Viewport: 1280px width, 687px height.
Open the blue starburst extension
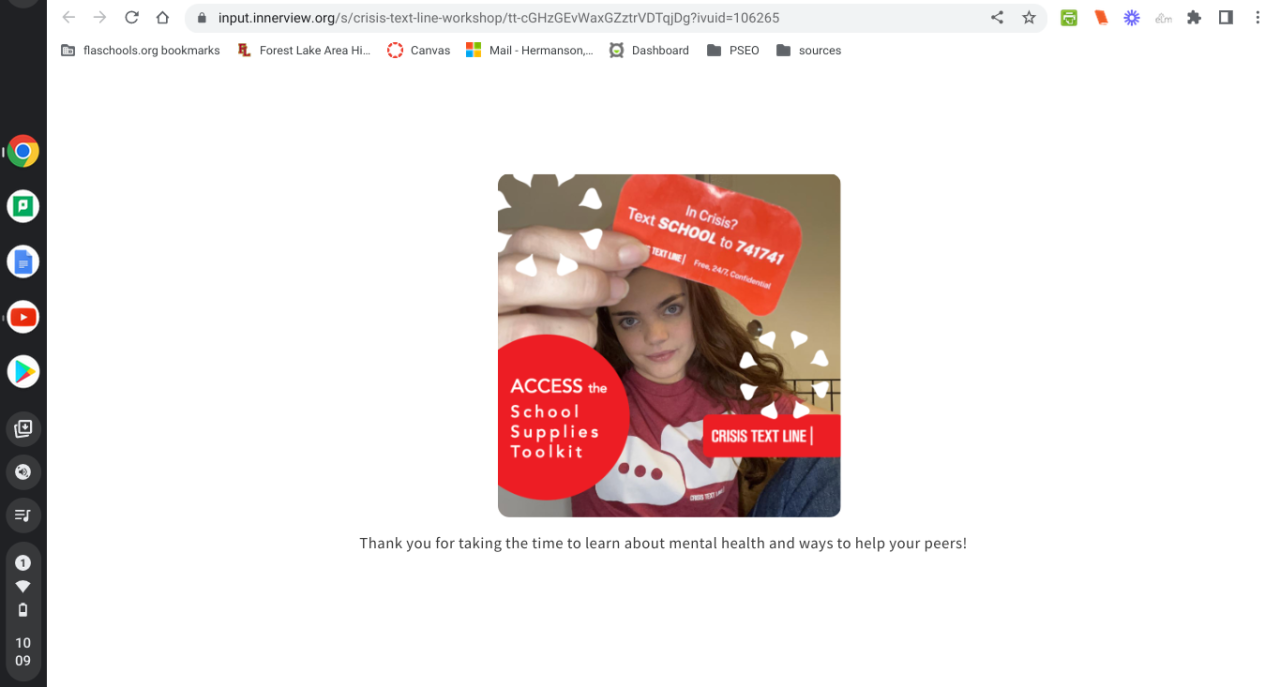point(1132,18)
